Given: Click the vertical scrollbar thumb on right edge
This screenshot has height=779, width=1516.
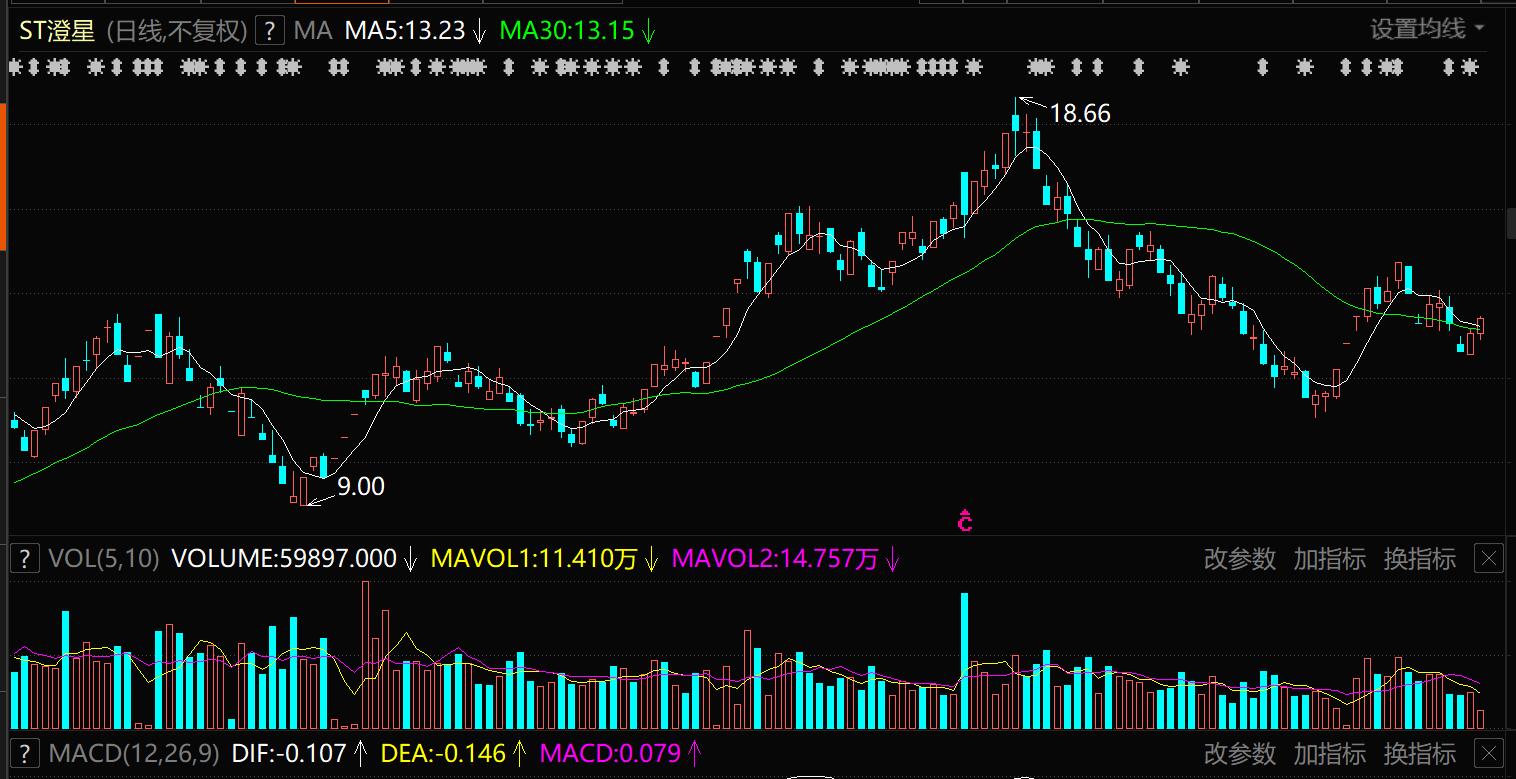Looking at the screenshot, I should pyautogui.click(x=1511, y=224).
